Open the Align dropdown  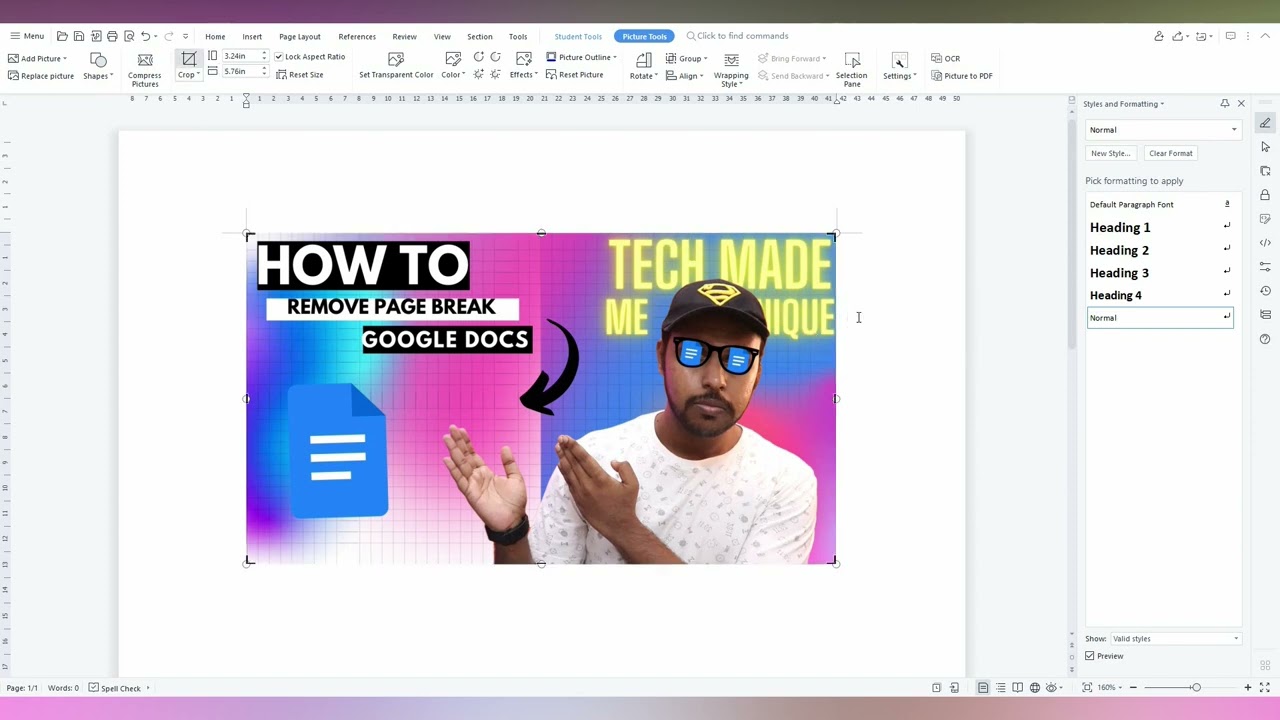(x=685, y=76)
